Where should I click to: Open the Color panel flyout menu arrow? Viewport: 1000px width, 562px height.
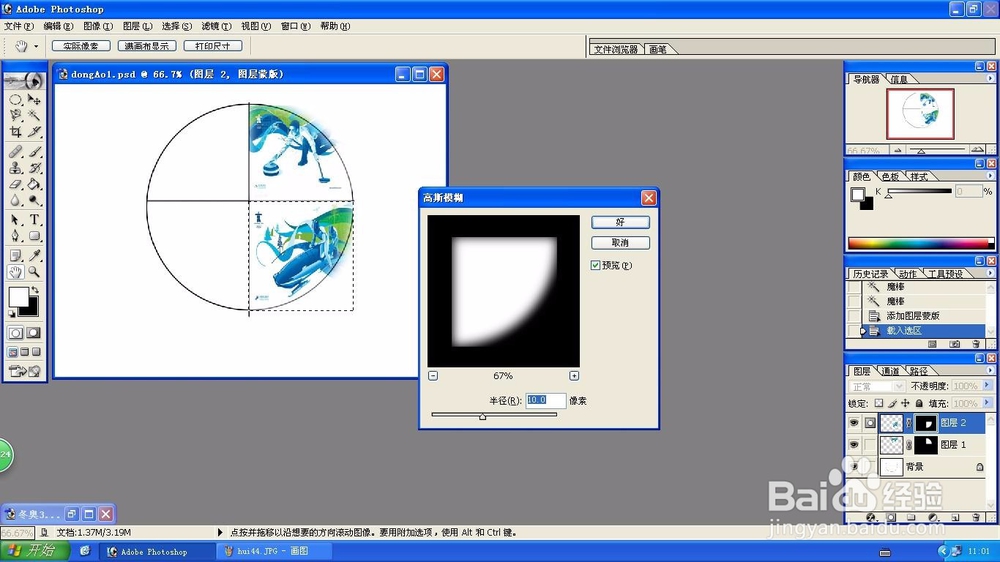990,175
